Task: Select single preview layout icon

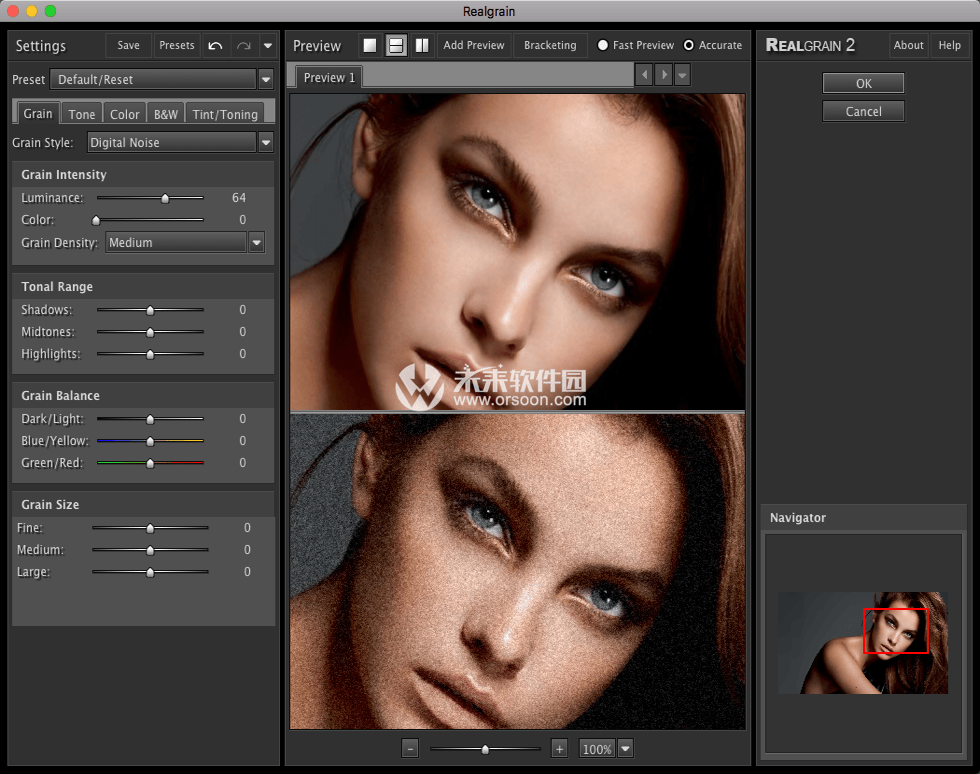Action: point(370,46)
